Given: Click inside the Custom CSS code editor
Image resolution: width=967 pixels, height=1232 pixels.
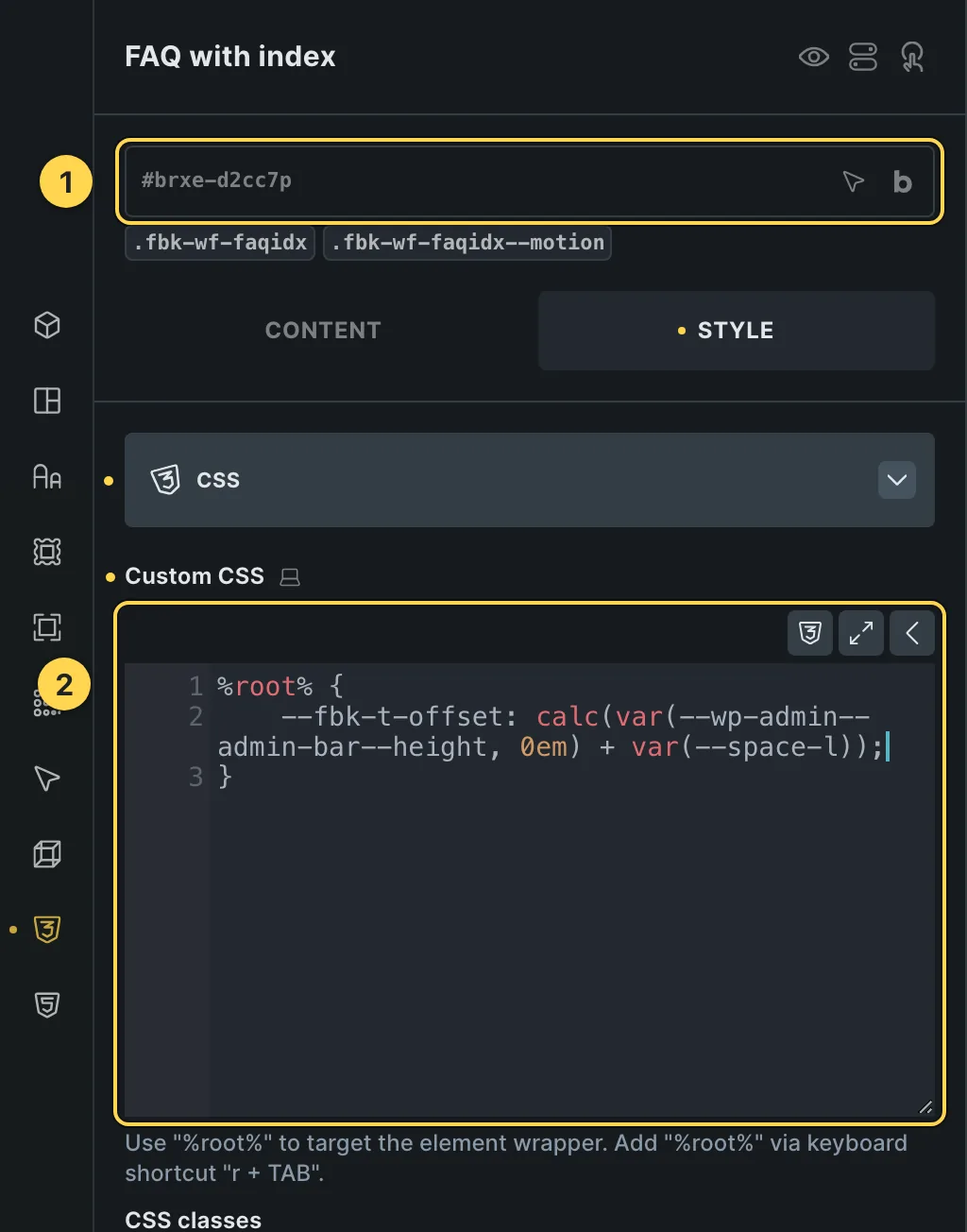Looking at the screenshot, I should point(530,888).
